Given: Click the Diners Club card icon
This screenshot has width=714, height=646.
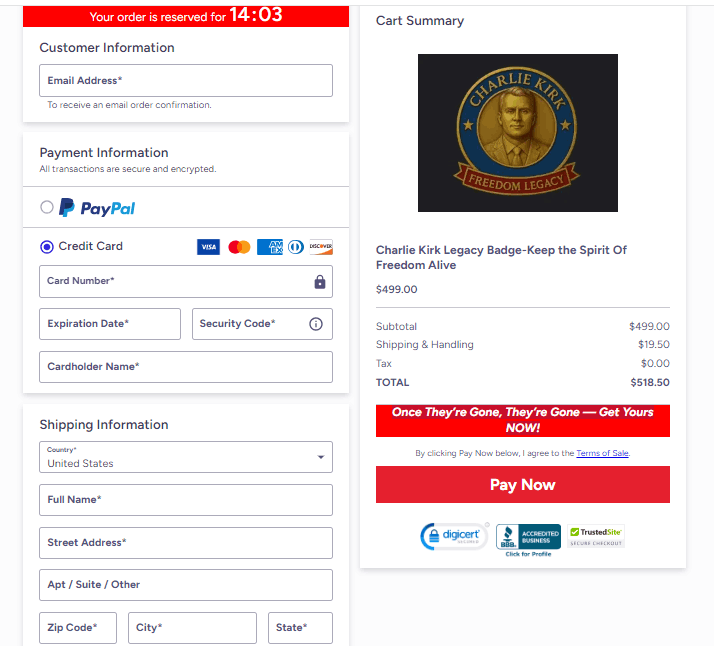Looking at the screenshot, I should click(296, 247).
